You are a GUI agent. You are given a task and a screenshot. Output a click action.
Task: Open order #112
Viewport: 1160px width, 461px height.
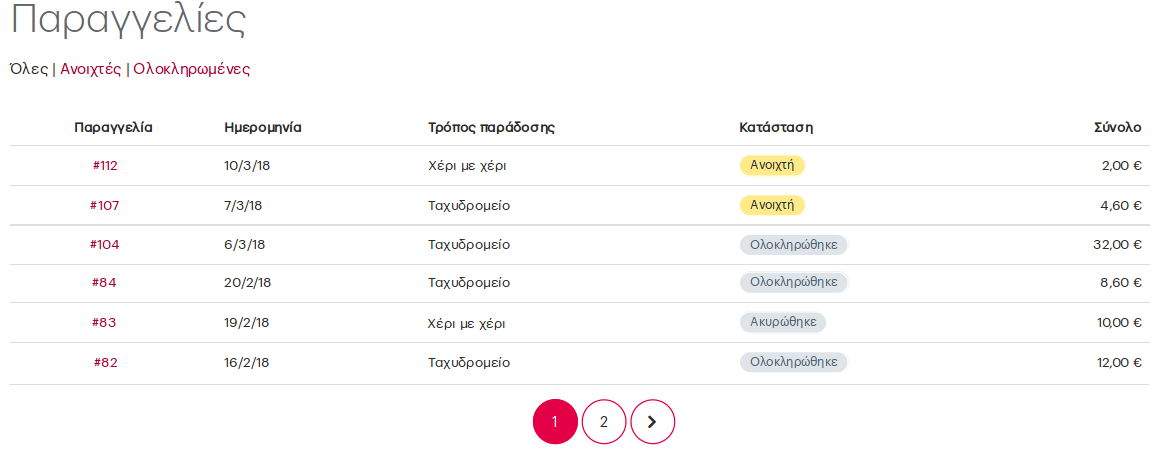pyautogui.click(x=105, y=166)
